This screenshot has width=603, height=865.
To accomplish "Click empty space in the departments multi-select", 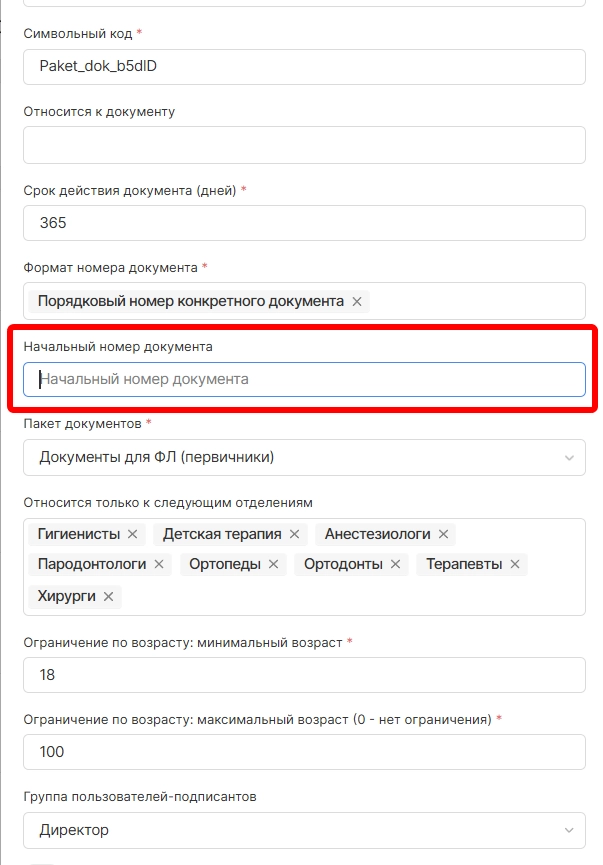I will 350,596.
